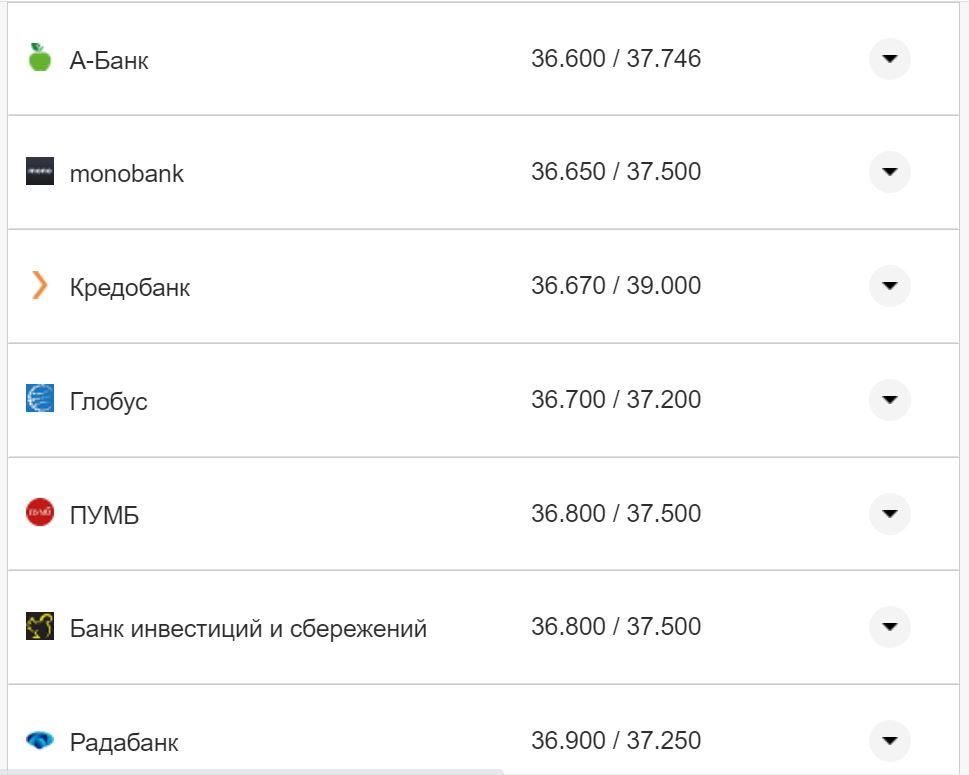Click the A-Банк rate 36.600 / 37.746
The height and width of the screenshot is (775, 969).
coord(616,59)
